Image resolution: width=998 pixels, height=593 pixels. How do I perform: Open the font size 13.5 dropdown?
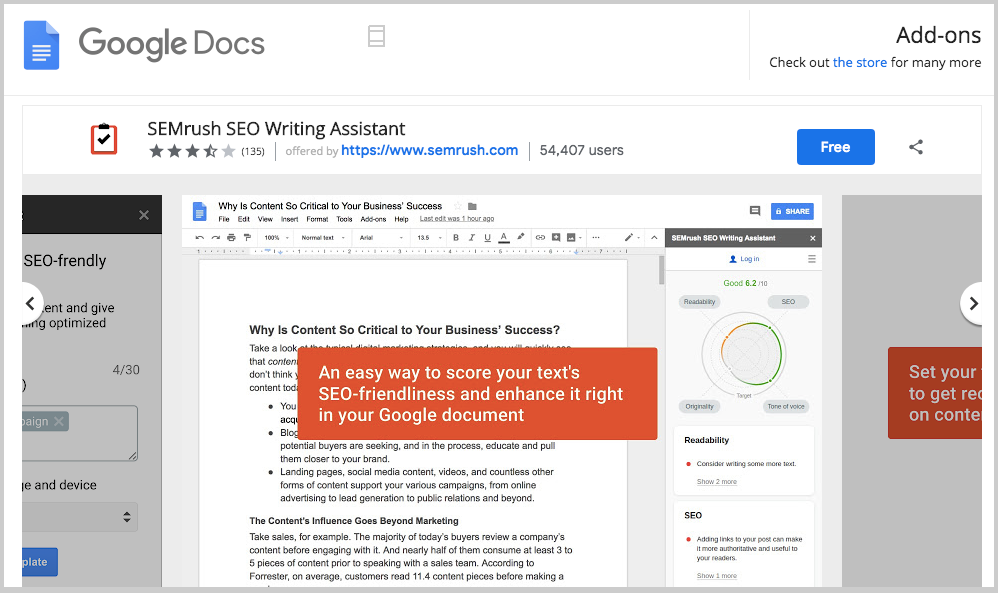430,237
